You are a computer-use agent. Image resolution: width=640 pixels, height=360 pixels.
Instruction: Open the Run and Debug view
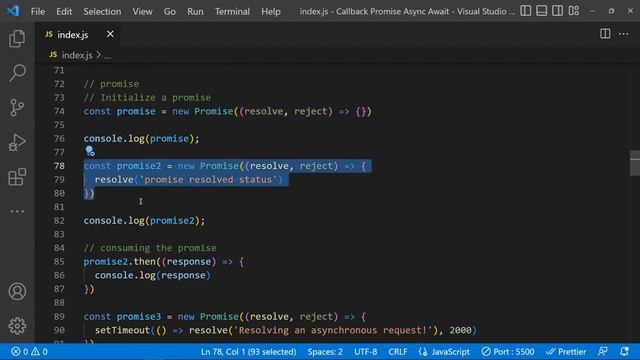[x=17, y=142]
